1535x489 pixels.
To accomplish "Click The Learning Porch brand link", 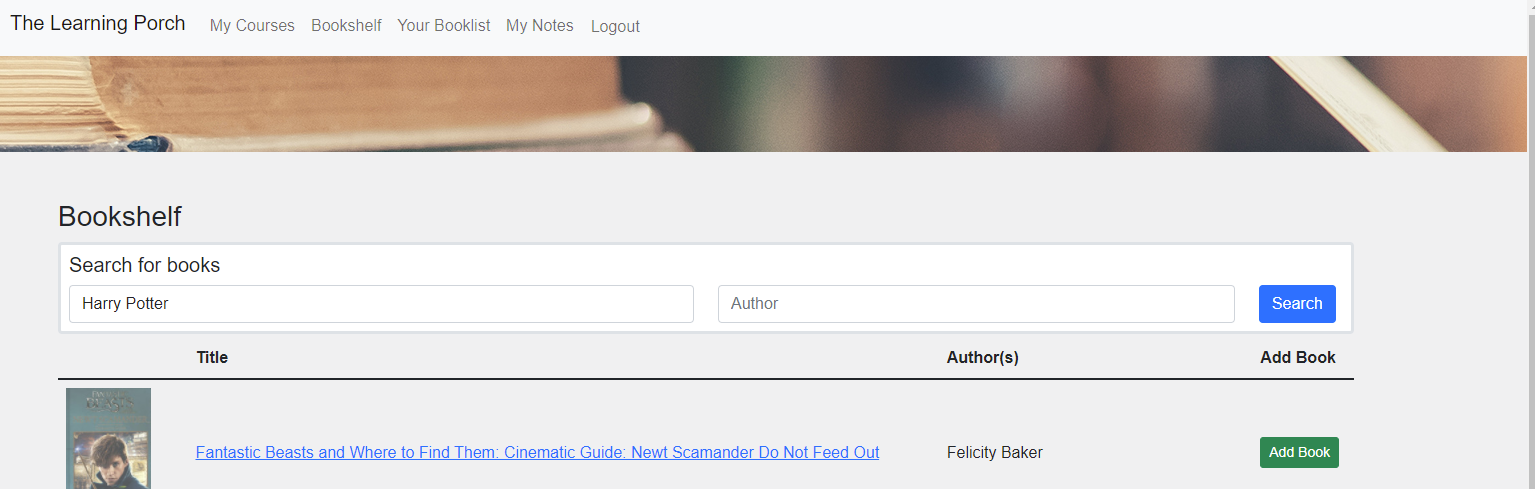I will click(98, 23).
